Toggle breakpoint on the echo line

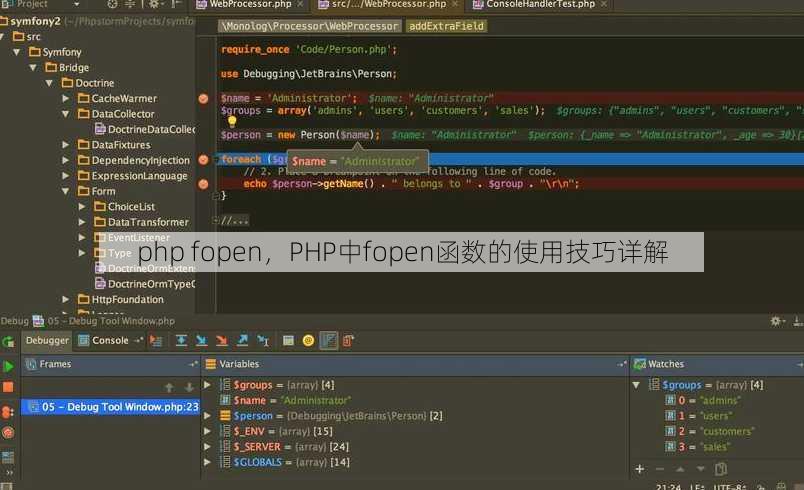204,183
